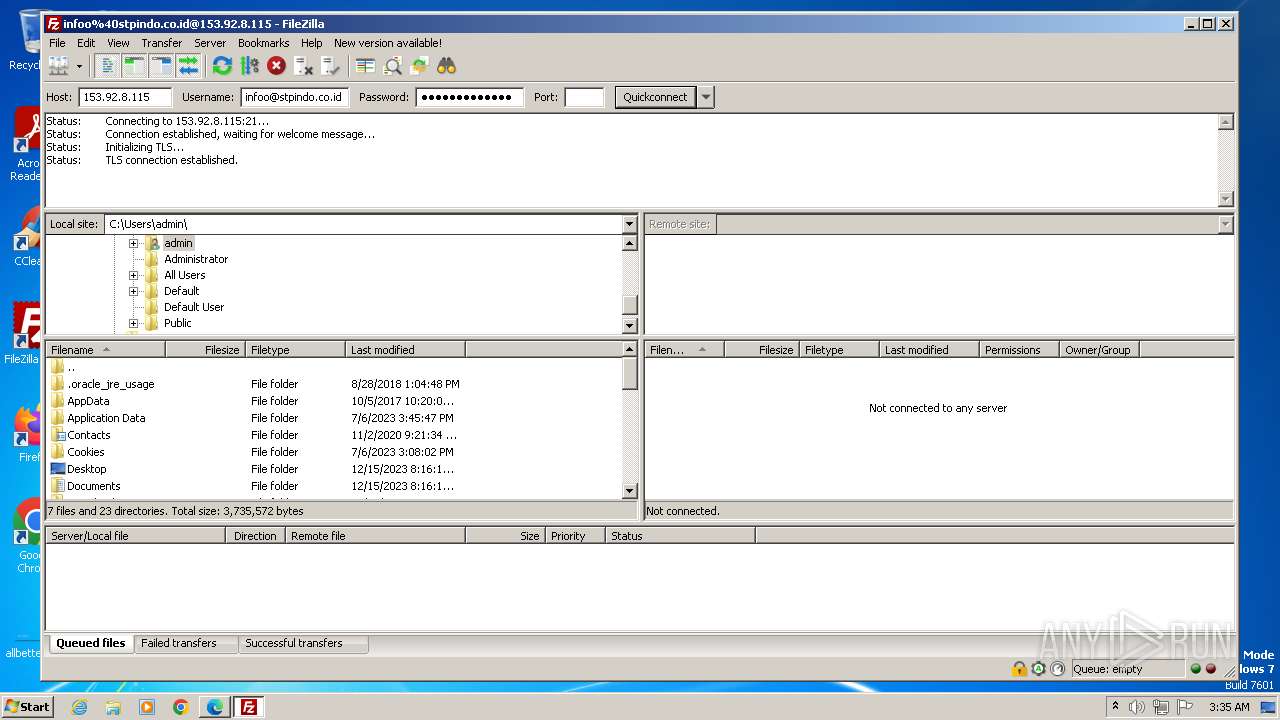1280x720 pixels.
Task: Click the message log scrollbar down arrow
Action: pyautogui.click(x=1225, y=199)
